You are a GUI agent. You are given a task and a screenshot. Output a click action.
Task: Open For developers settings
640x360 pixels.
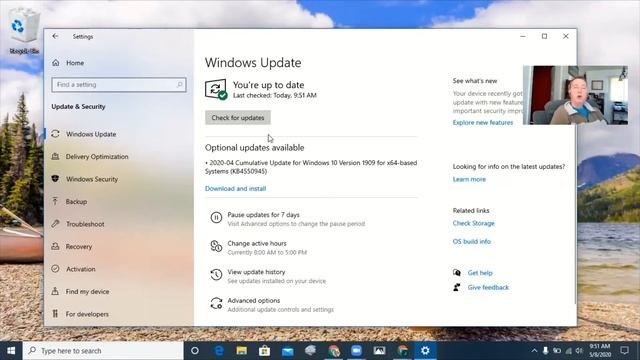pyautogui.click(x=87, y=314)
